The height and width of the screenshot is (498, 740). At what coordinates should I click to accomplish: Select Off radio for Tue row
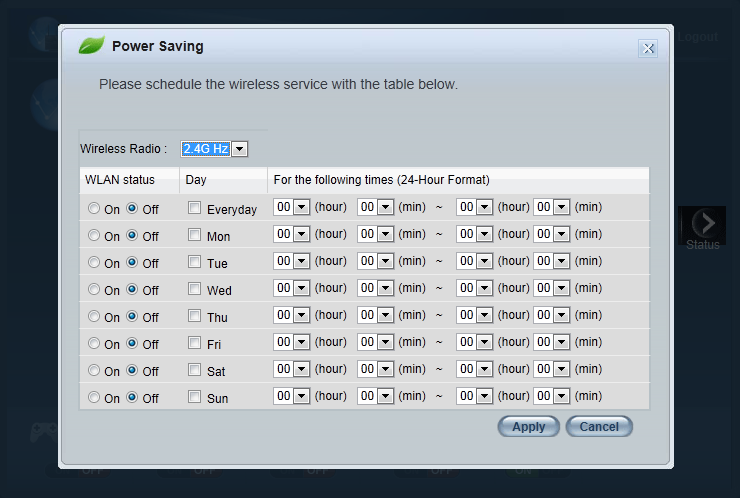(x=132, y=263)
